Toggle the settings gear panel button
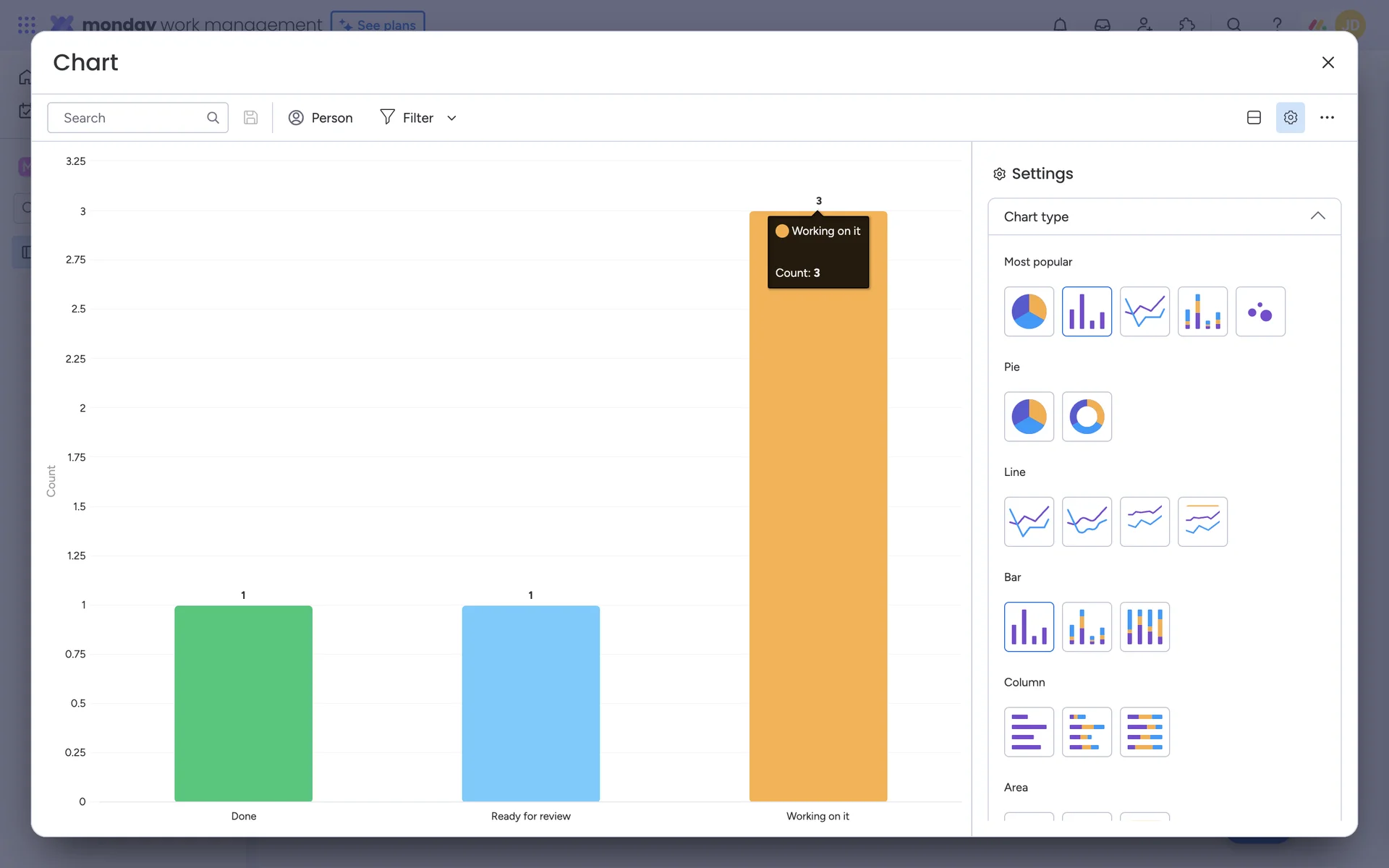1389x868 pixels. (x=1290, y=118)
